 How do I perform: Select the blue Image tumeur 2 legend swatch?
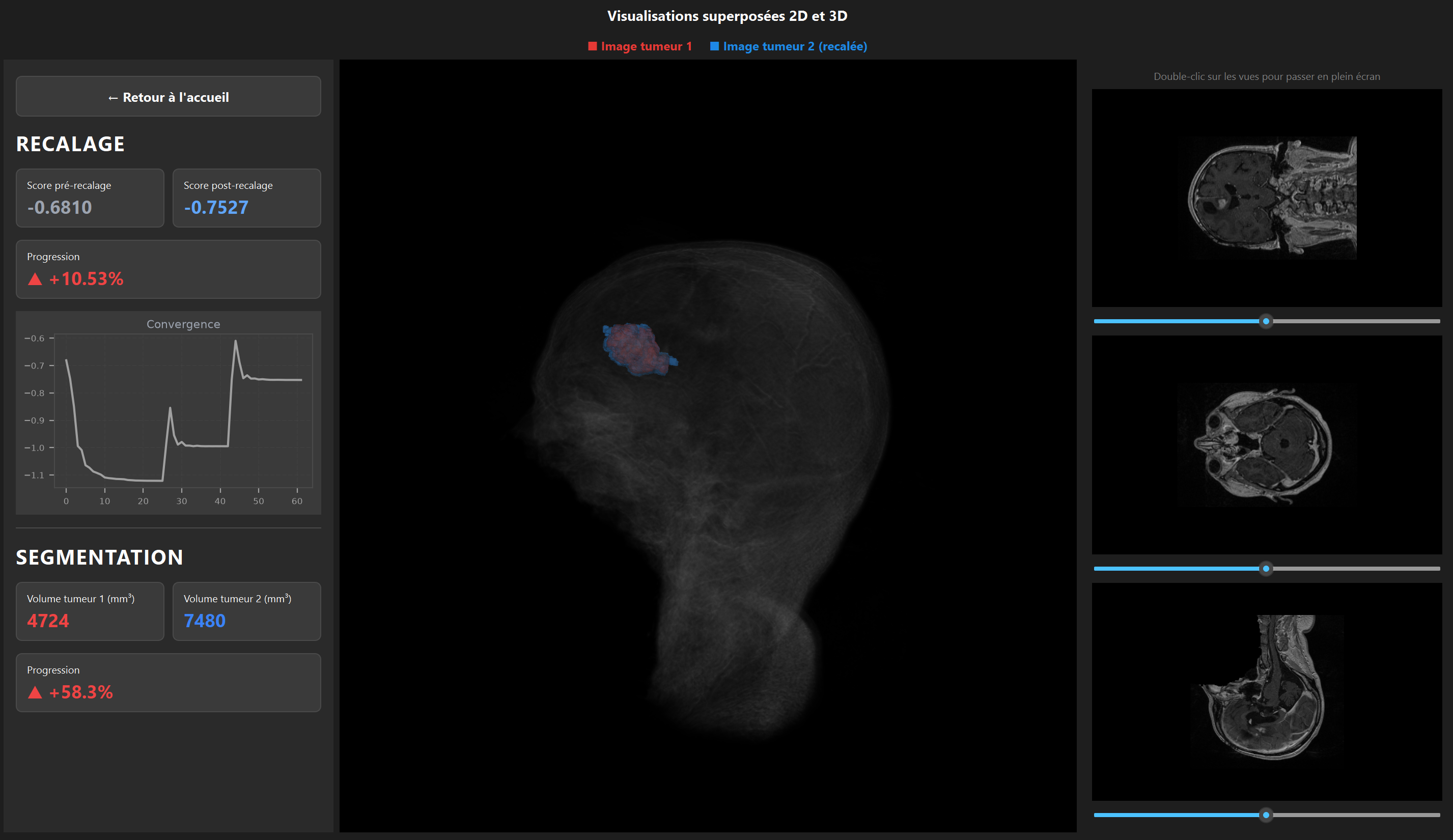[714, 46]
